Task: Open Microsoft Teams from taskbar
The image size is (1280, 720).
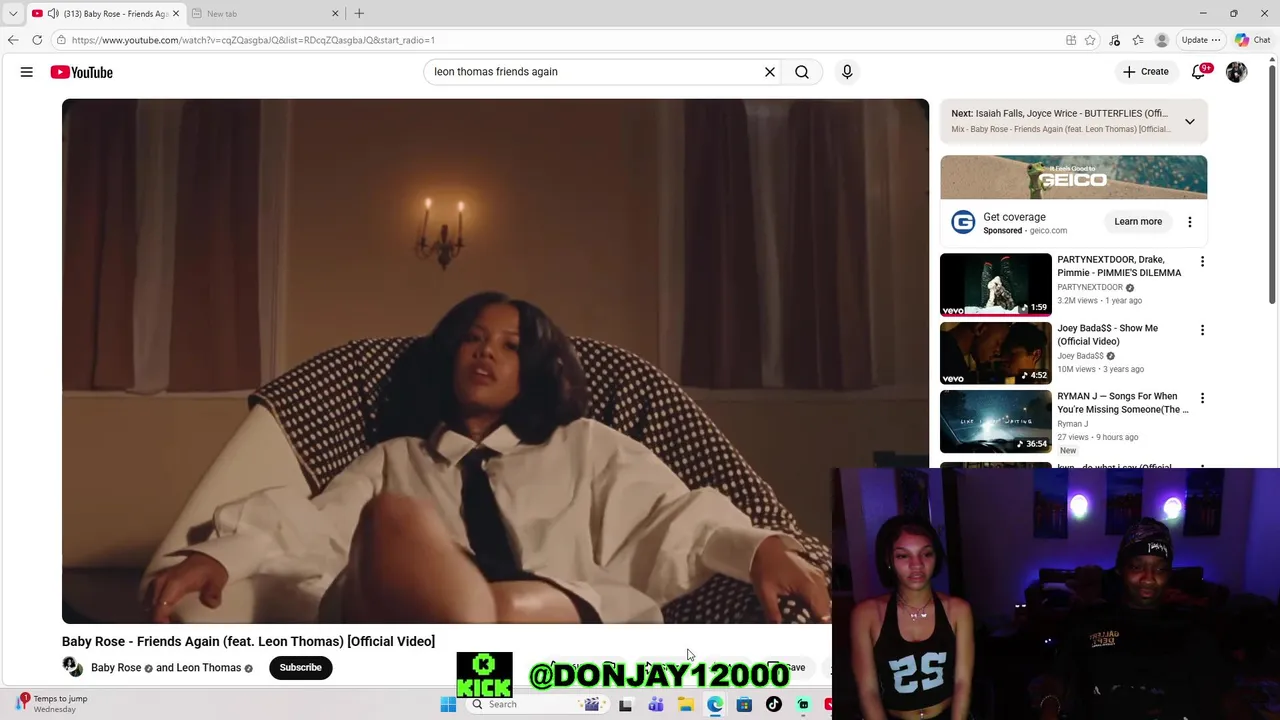Action: (656, 704)
